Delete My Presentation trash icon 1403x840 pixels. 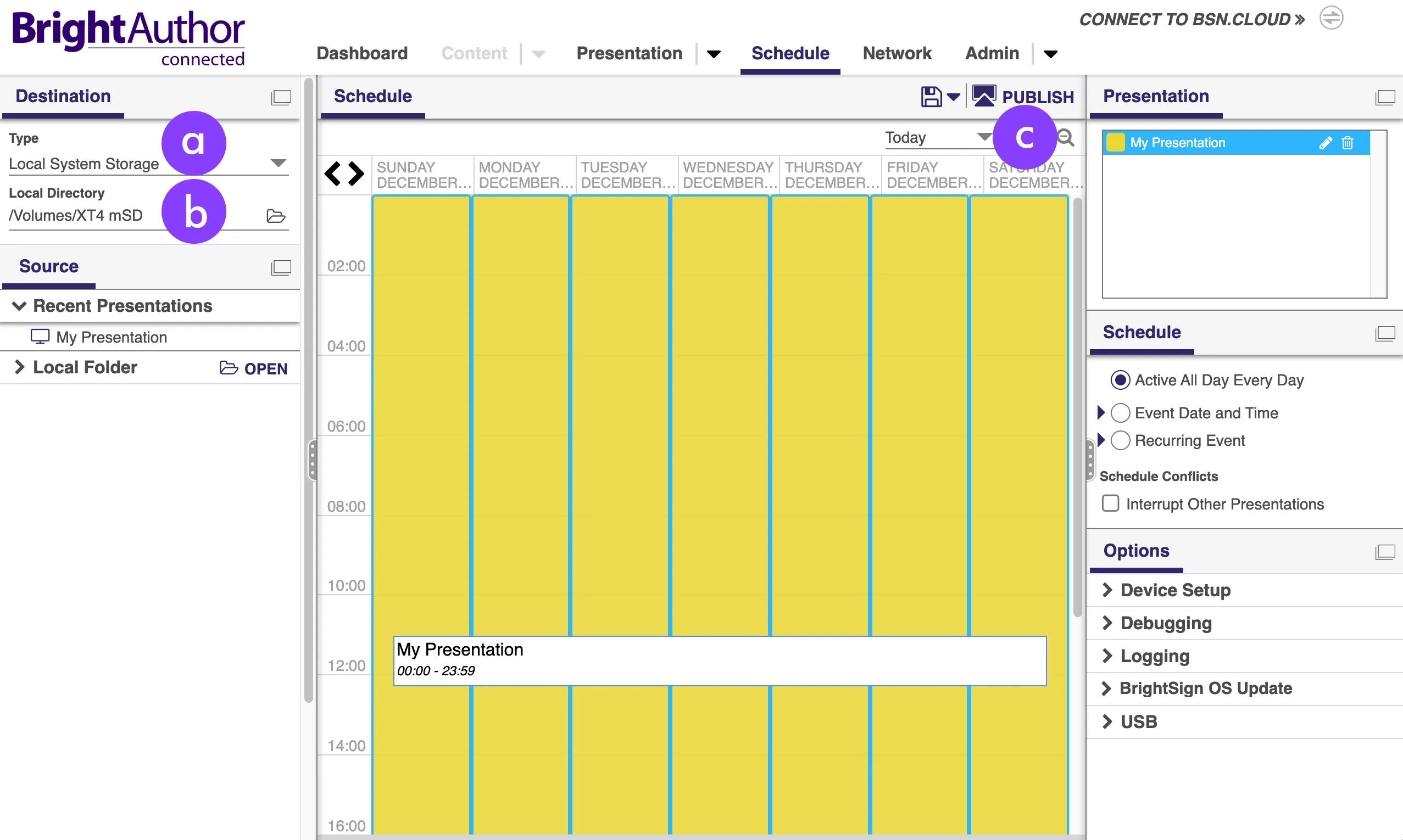1348,143
